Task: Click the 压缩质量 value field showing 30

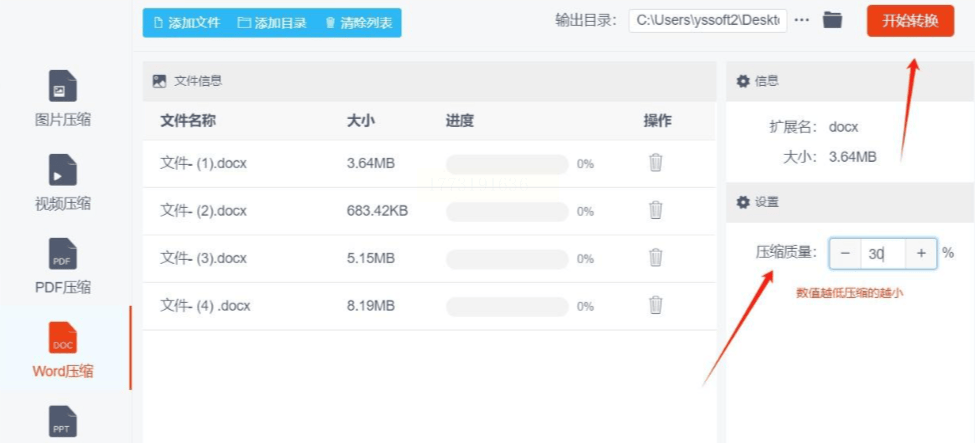Action: (x=881, y=254)
